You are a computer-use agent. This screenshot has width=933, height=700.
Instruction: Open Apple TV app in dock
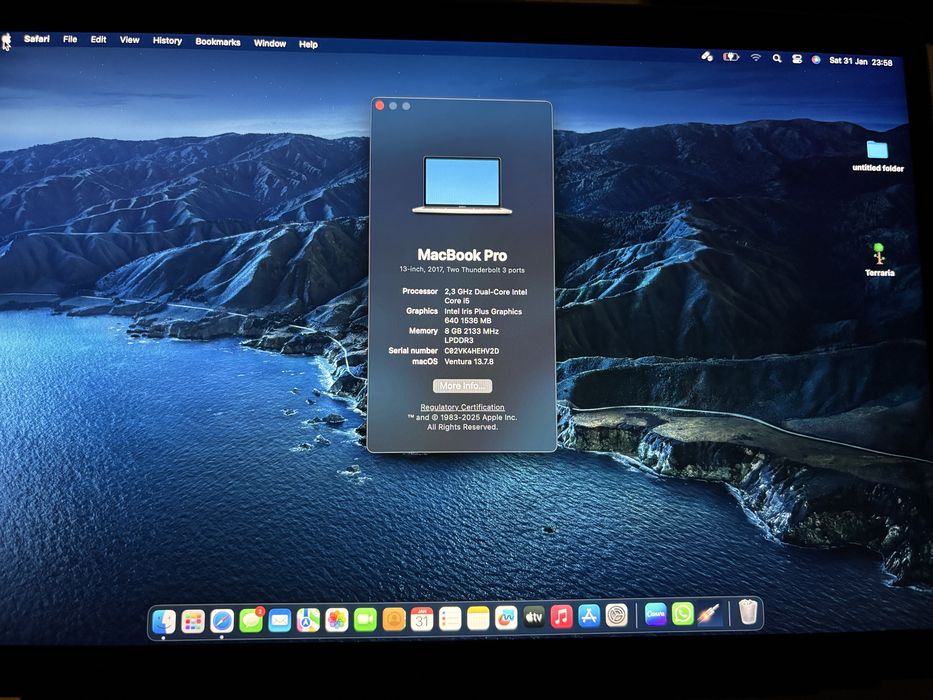[x=534, y=617]
